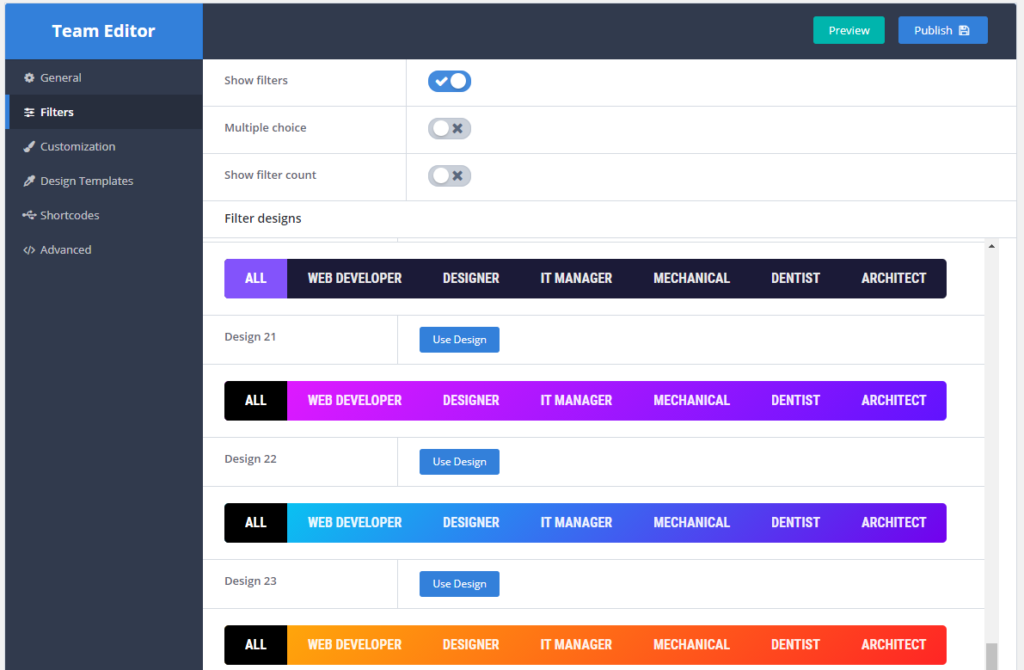This screenshot has height=670, width=1024.
Task: Disable the Show filters toggle
Action: pyautogui.click(x=449, y=80)
